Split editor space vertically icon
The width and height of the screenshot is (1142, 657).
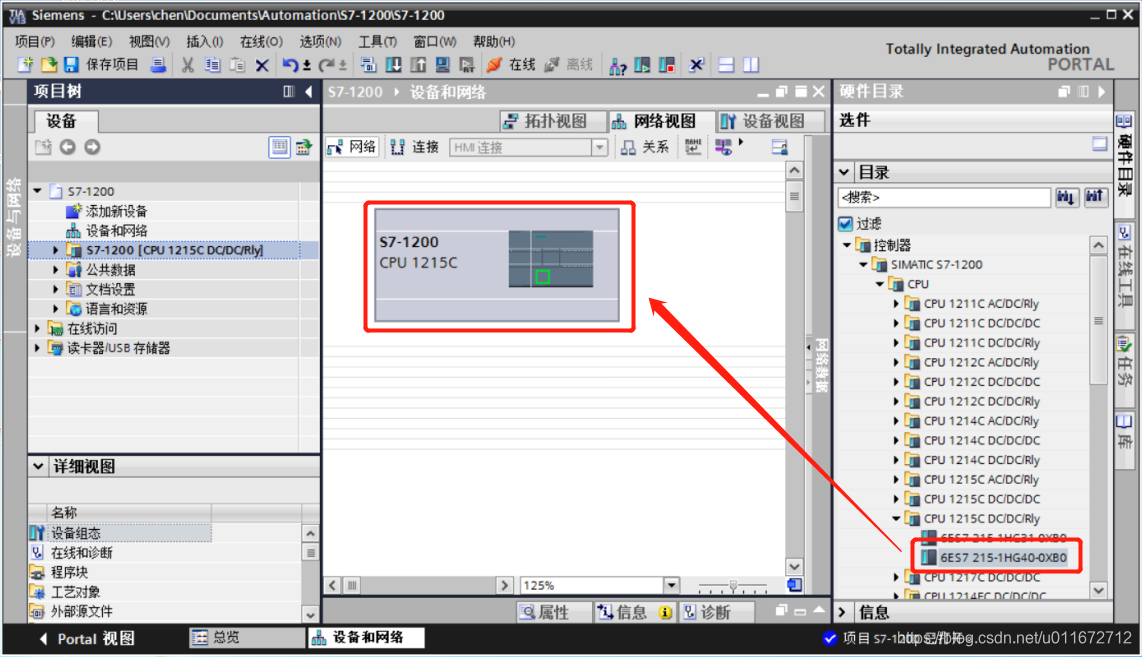751,65
